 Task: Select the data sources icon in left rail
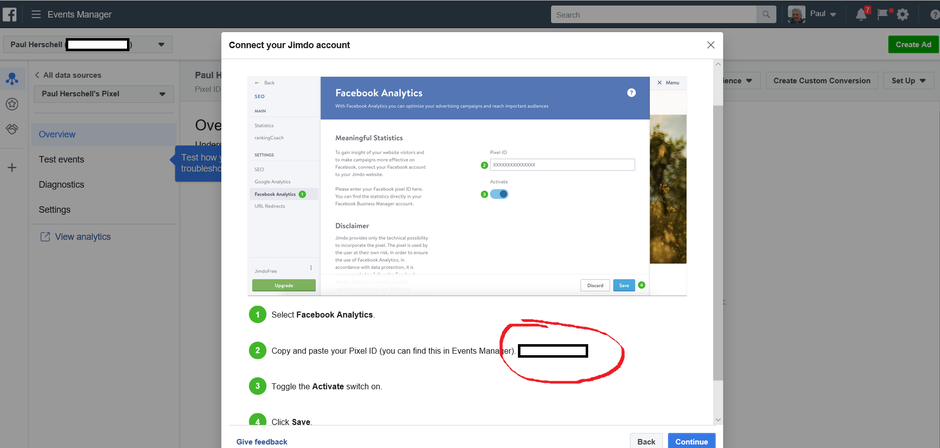(12, 78)
